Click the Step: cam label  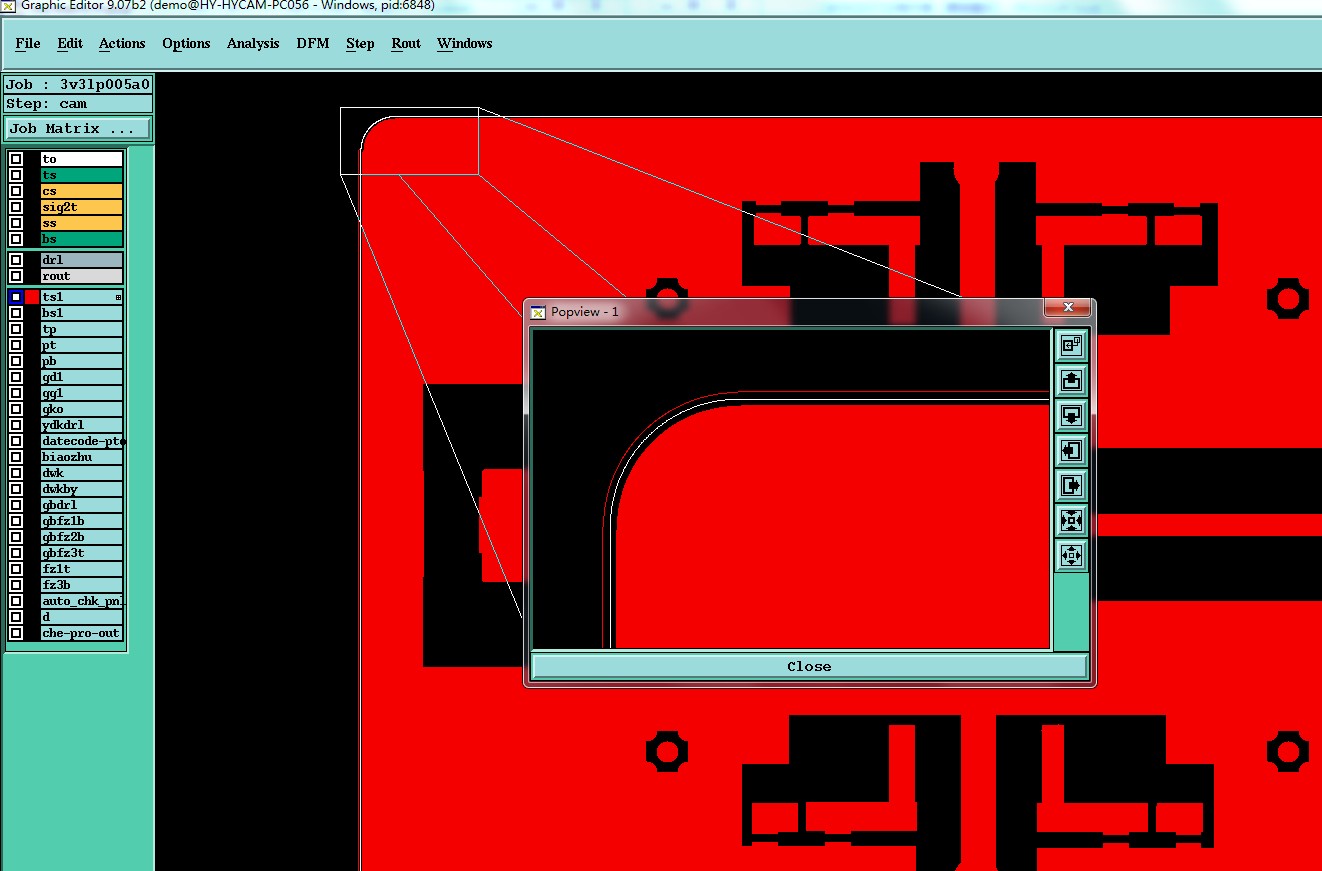coord(78,104)
